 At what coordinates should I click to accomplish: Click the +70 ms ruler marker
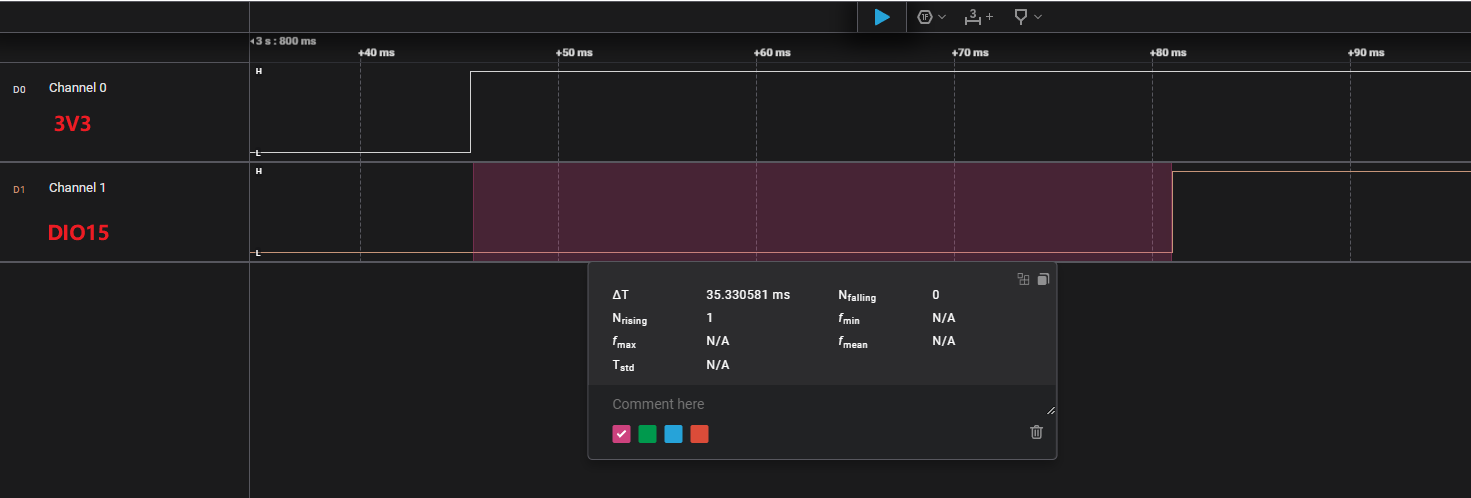click(971, 52)
